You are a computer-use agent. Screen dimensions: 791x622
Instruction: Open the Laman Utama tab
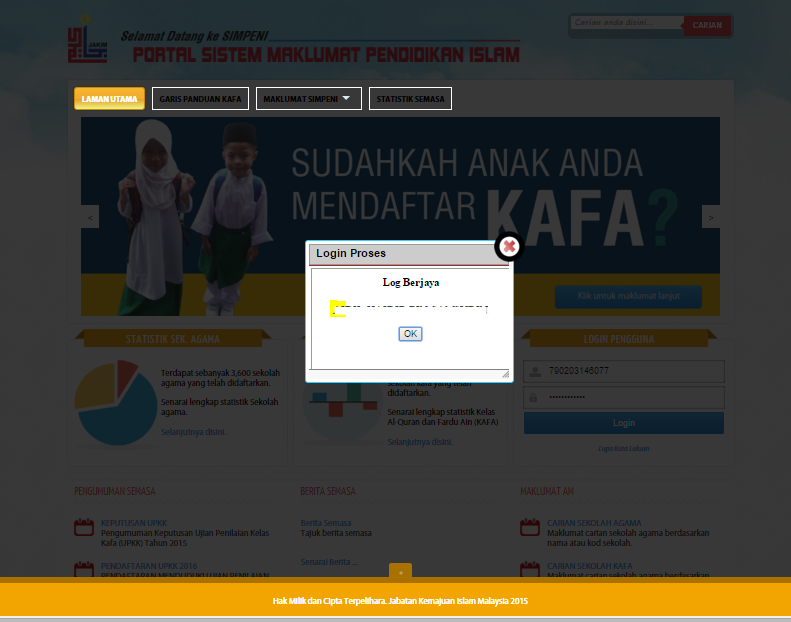[109, 99]
